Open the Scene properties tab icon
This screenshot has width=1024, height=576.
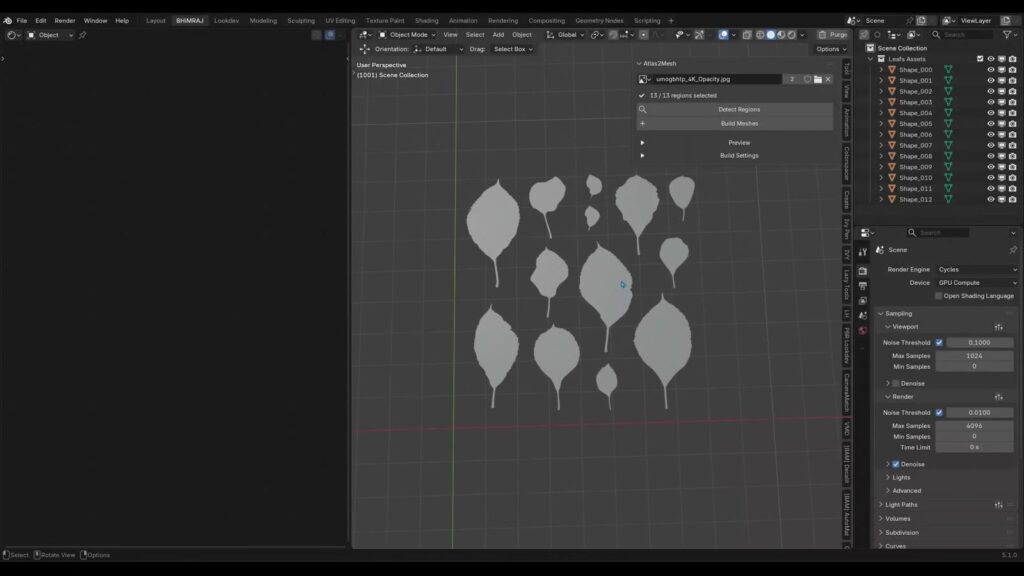point(863,315)
